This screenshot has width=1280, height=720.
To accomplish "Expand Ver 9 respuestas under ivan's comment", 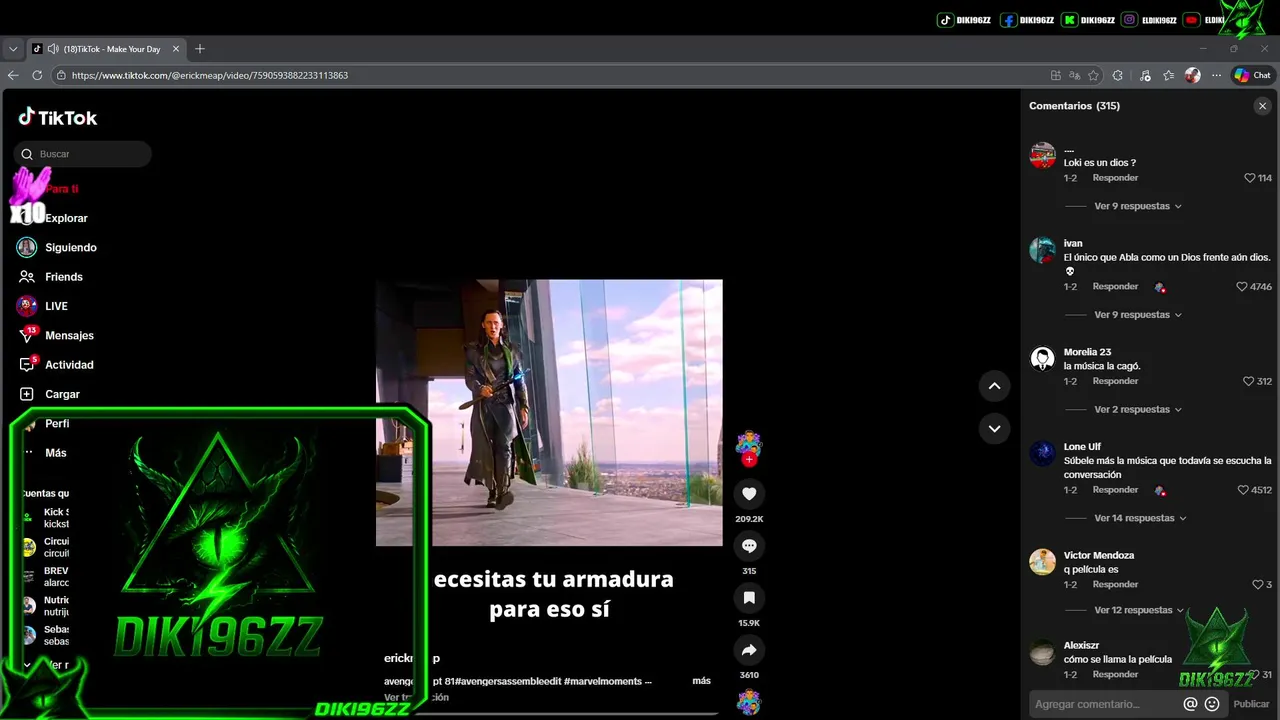I will (x=1138, y=315).
